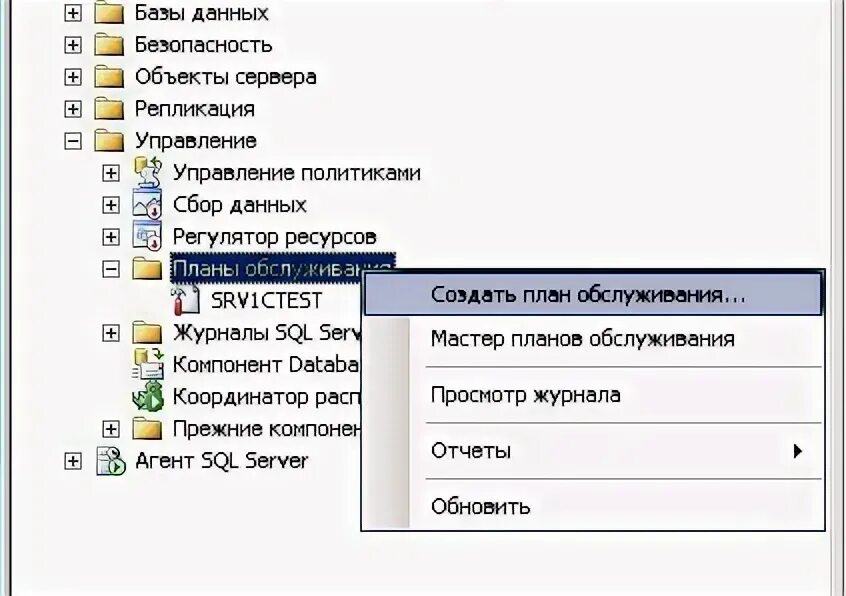Viewport: 846px width, 596px height.
Task: Click the Агент SQL Server icon
Action: click(111, 461)
